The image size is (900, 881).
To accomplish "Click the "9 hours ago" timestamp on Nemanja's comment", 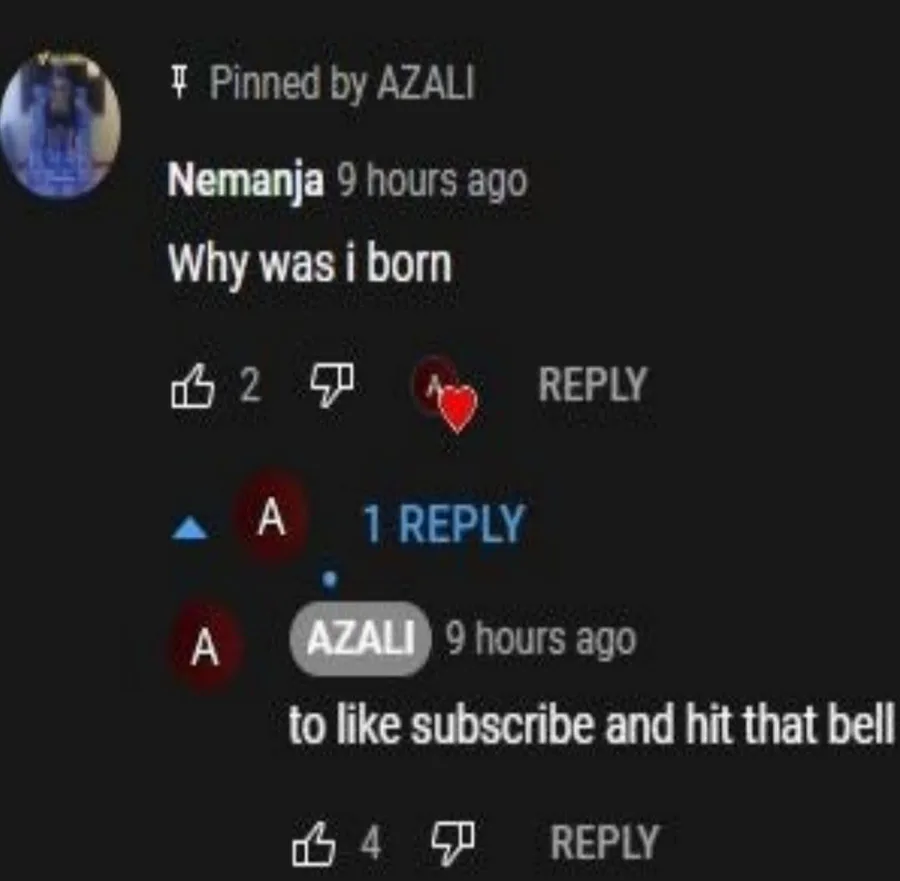I will click(x=431, y=181).
